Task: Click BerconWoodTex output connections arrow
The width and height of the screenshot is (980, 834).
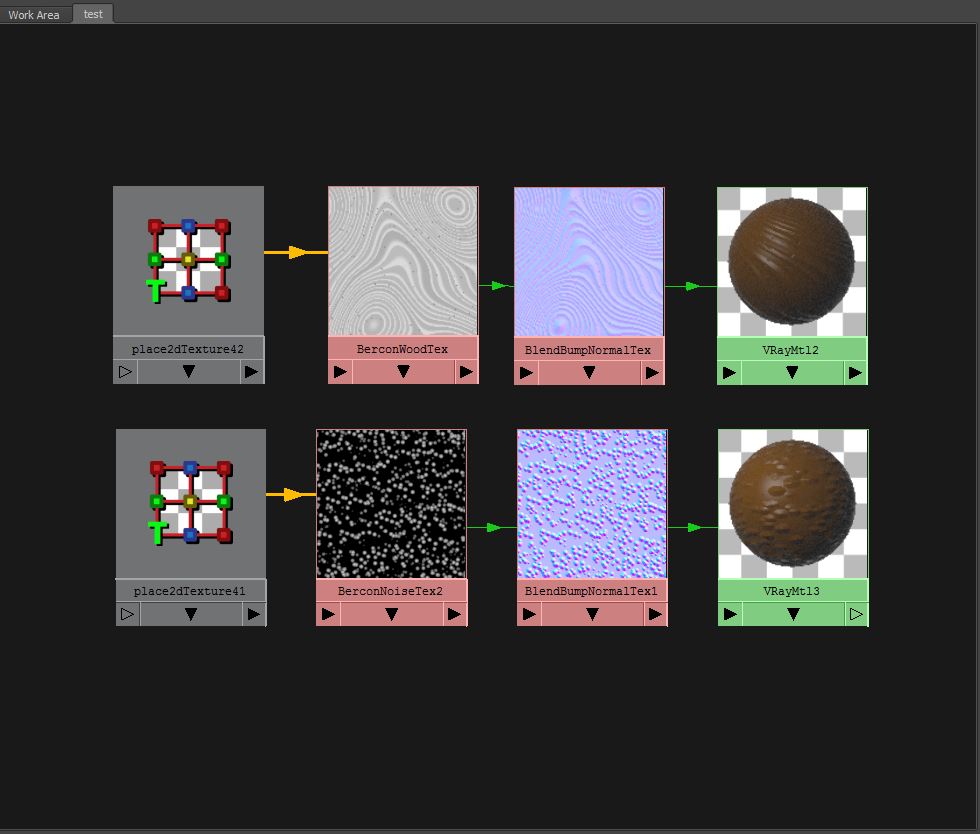Action: point(467,372)
